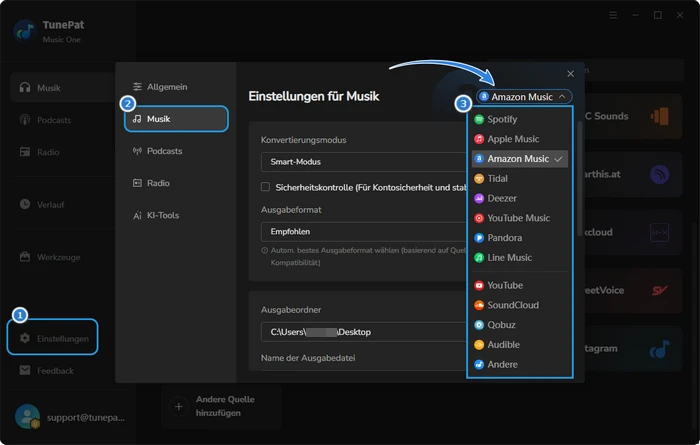The width and height of the screenshot is (700, 445).
Task: Click the clock icon beside Verlauf
Action: (x=25, y=204)
